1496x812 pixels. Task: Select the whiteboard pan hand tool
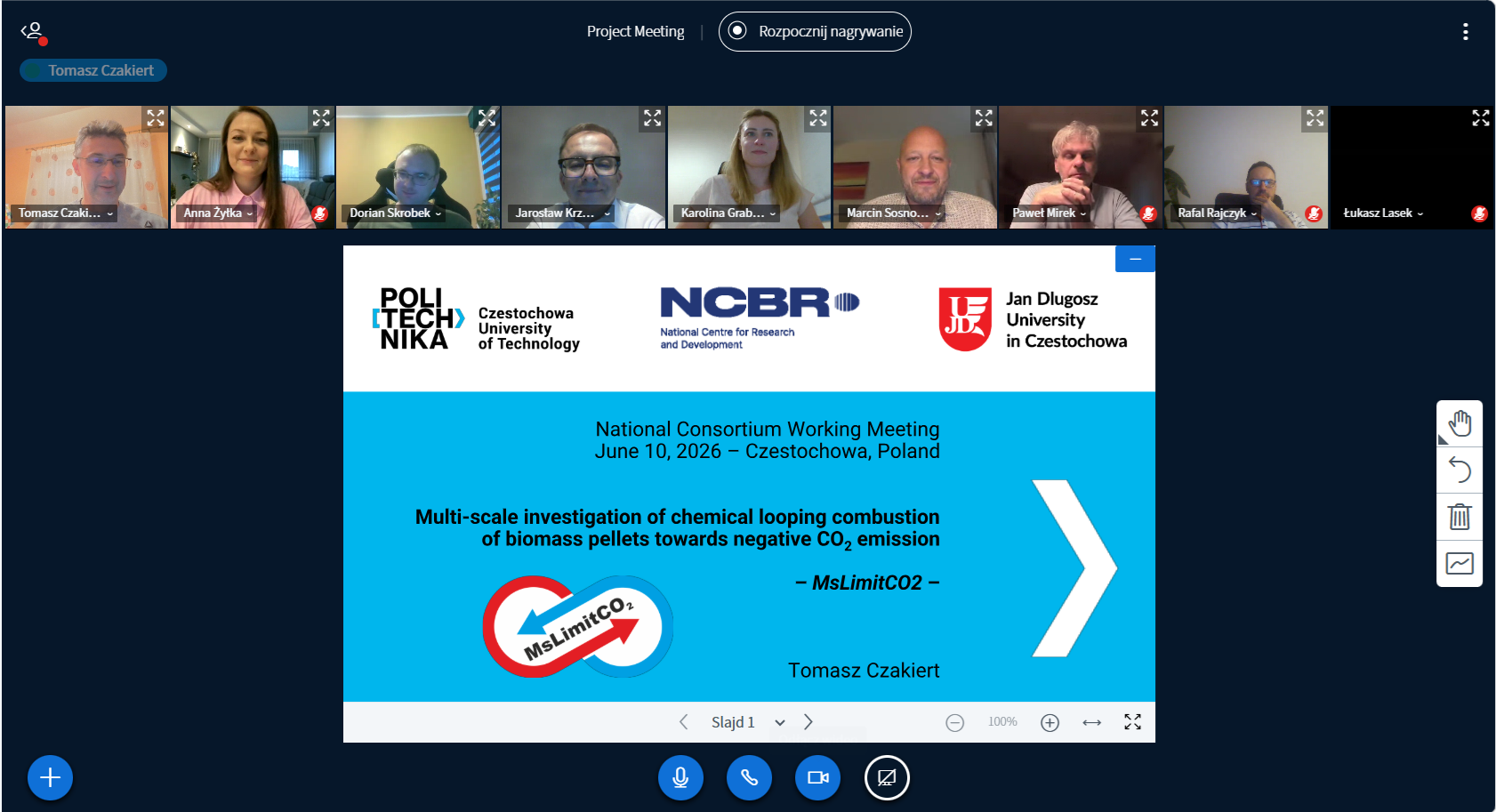click(1460, 423)
